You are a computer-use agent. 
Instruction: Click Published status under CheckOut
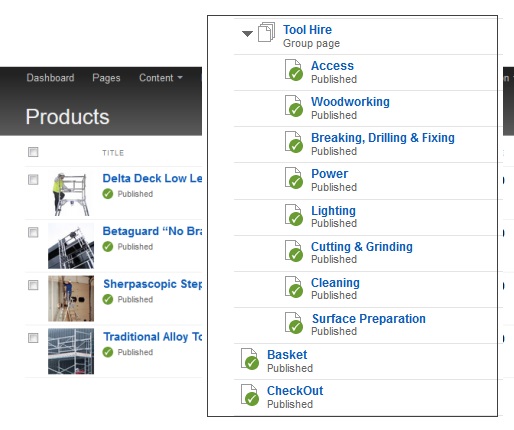click(x=290, y=404)
